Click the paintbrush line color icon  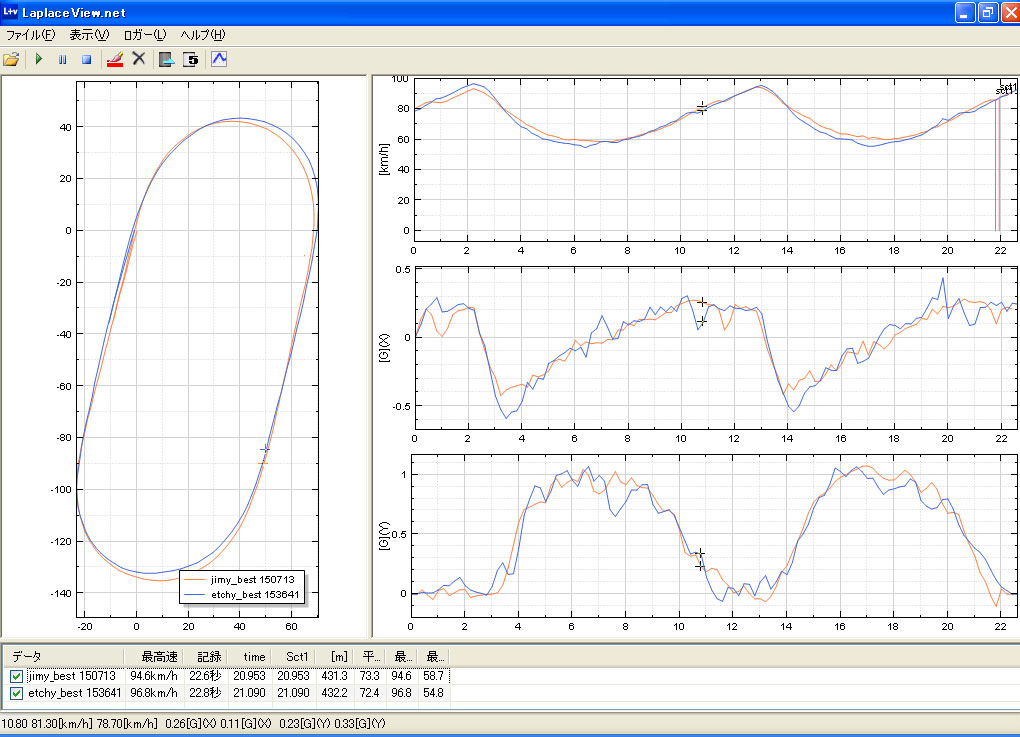click(114, 59)
